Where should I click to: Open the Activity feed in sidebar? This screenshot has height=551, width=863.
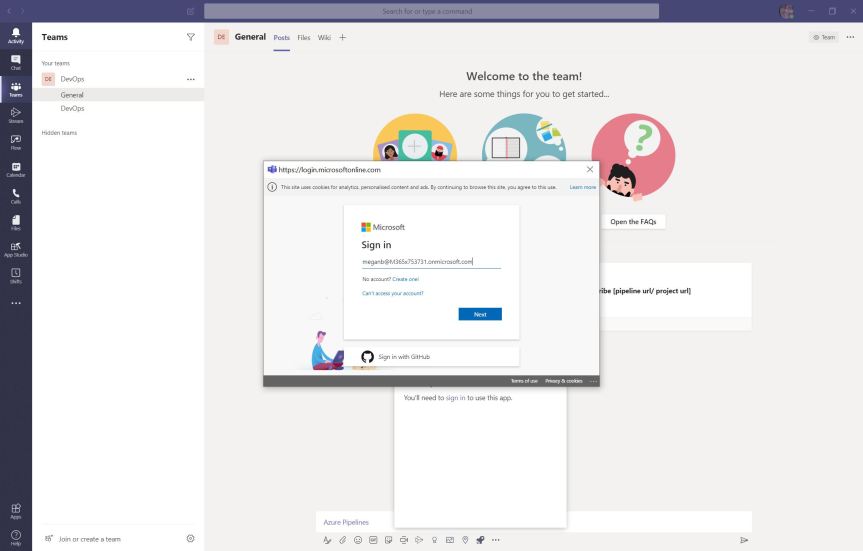[16, 36]
